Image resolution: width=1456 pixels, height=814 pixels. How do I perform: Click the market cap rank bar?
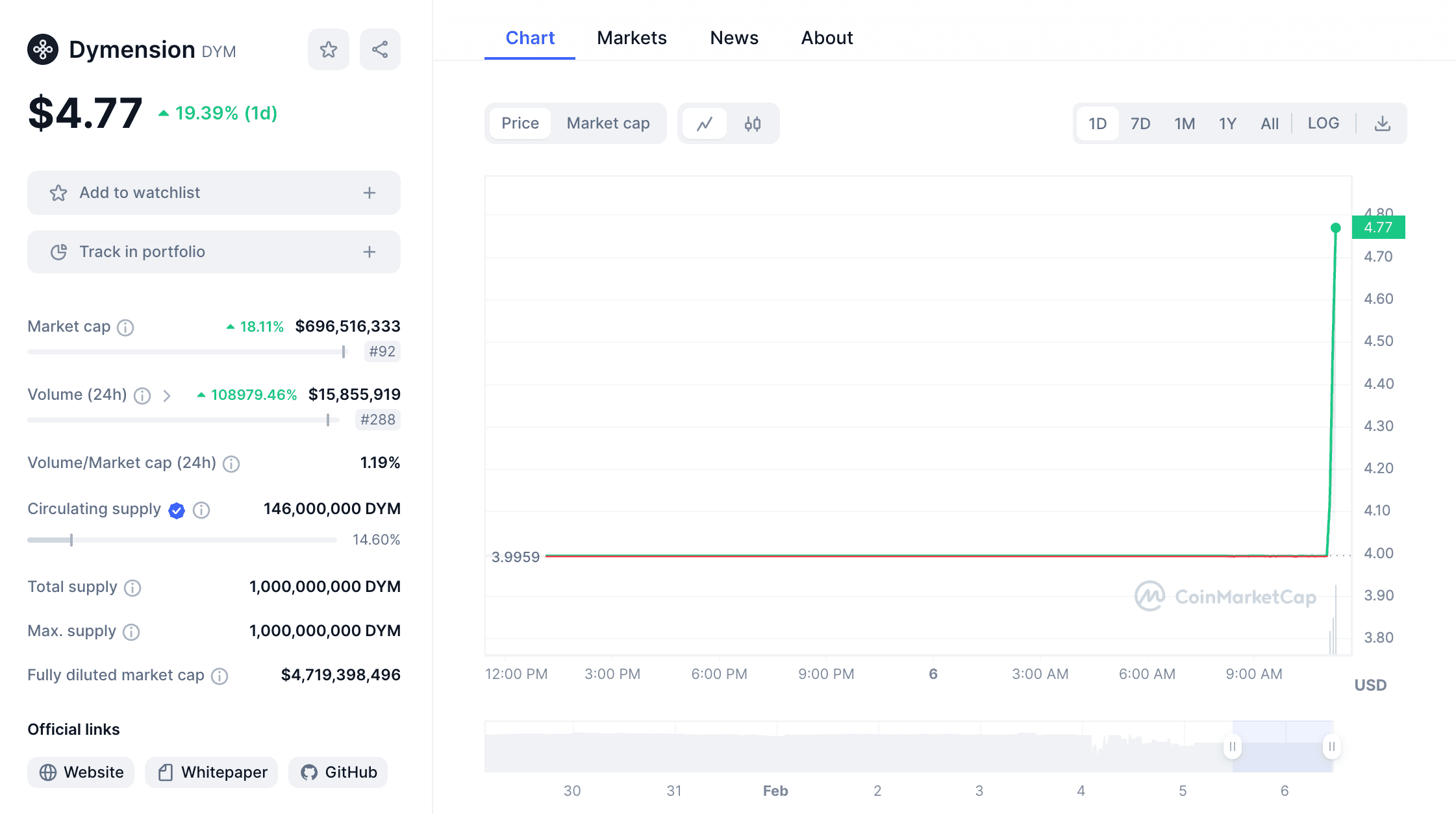pyautogui.click(x=188, y=352)
